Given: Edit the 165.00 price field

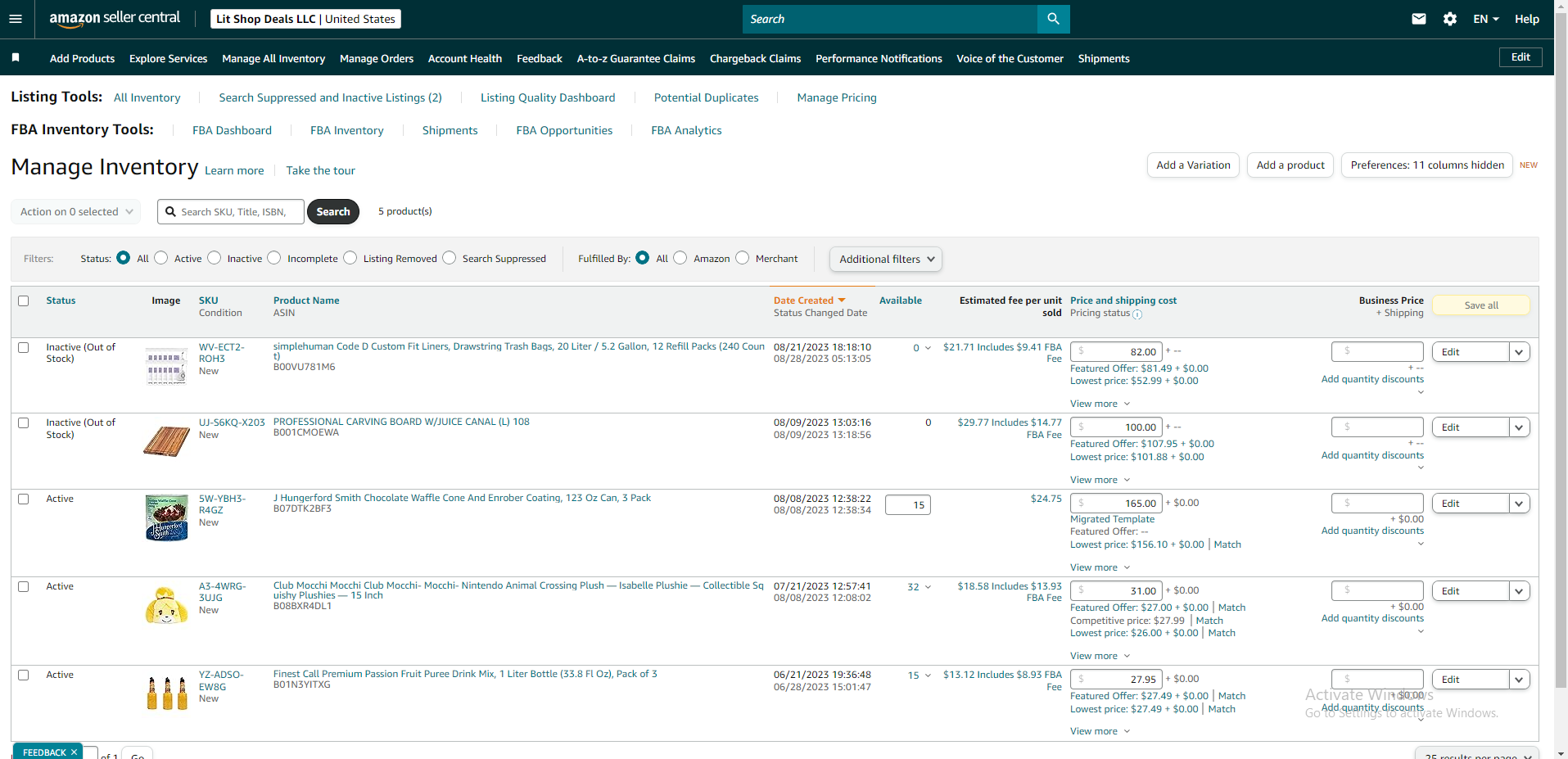Looking at the screenshot, I should pyautogui.click(x=1116, y=503).
